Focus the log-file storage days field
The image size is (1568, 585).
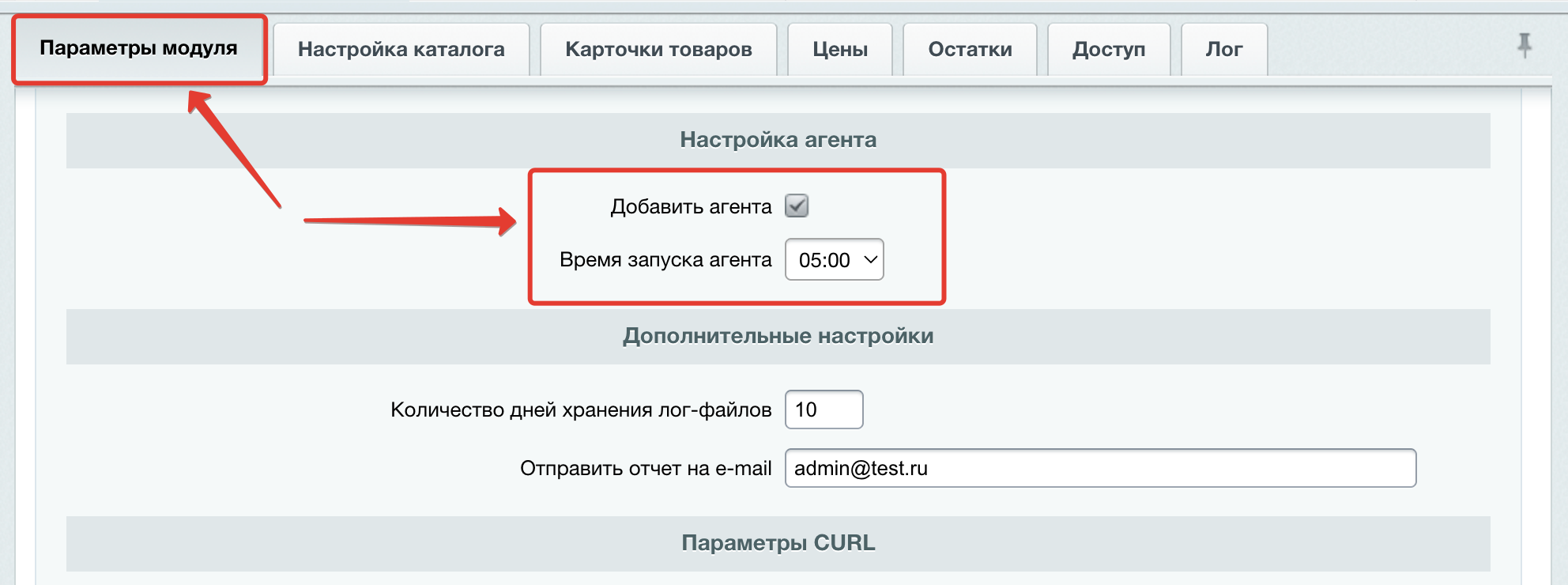(x=824, y=409)
